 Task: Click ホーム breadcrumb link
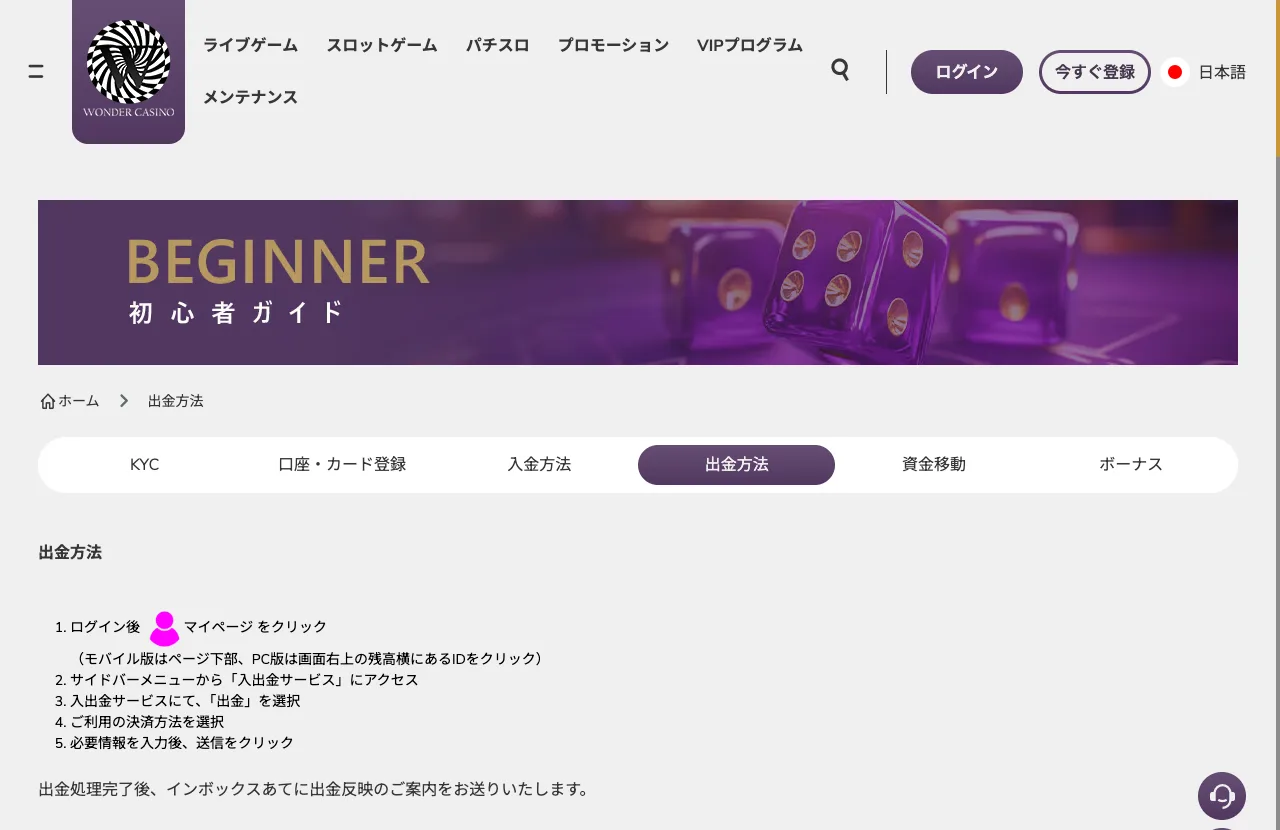pyautogui.click(x=79, y=401)
